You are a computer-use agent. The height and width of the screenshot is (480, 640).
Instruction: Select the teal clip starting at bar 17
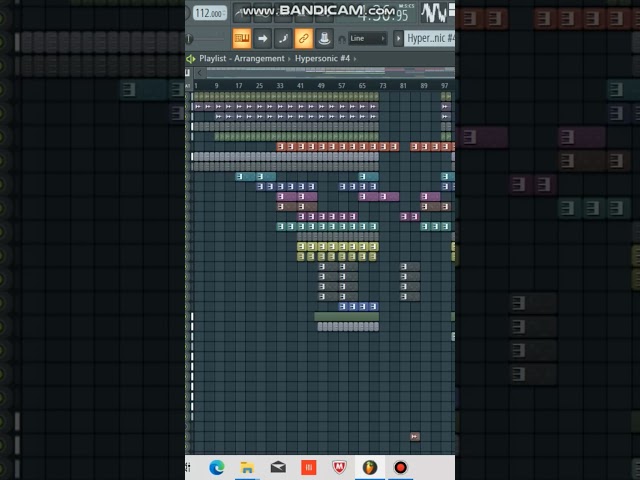click(245, 177)
